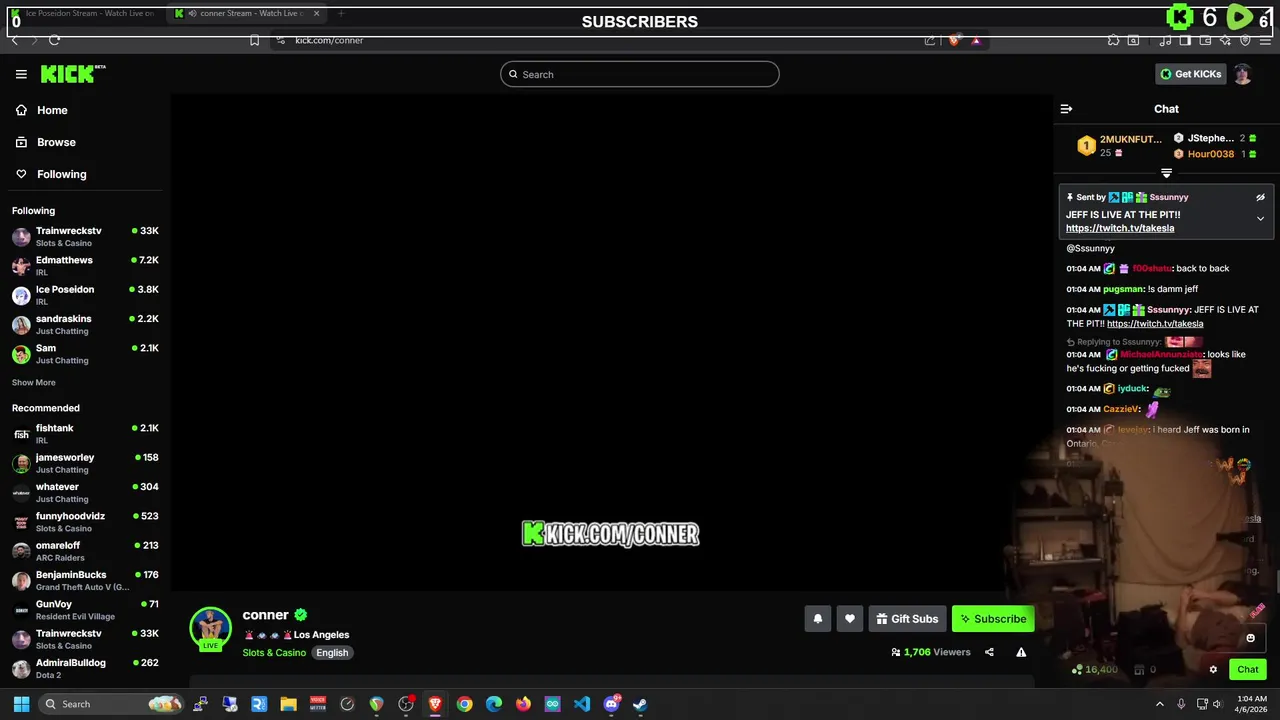Open AdmiralBulldog recommended channel
This screenshot has width=1280, height=720.
pyautogui.click(x=85, y=668)
